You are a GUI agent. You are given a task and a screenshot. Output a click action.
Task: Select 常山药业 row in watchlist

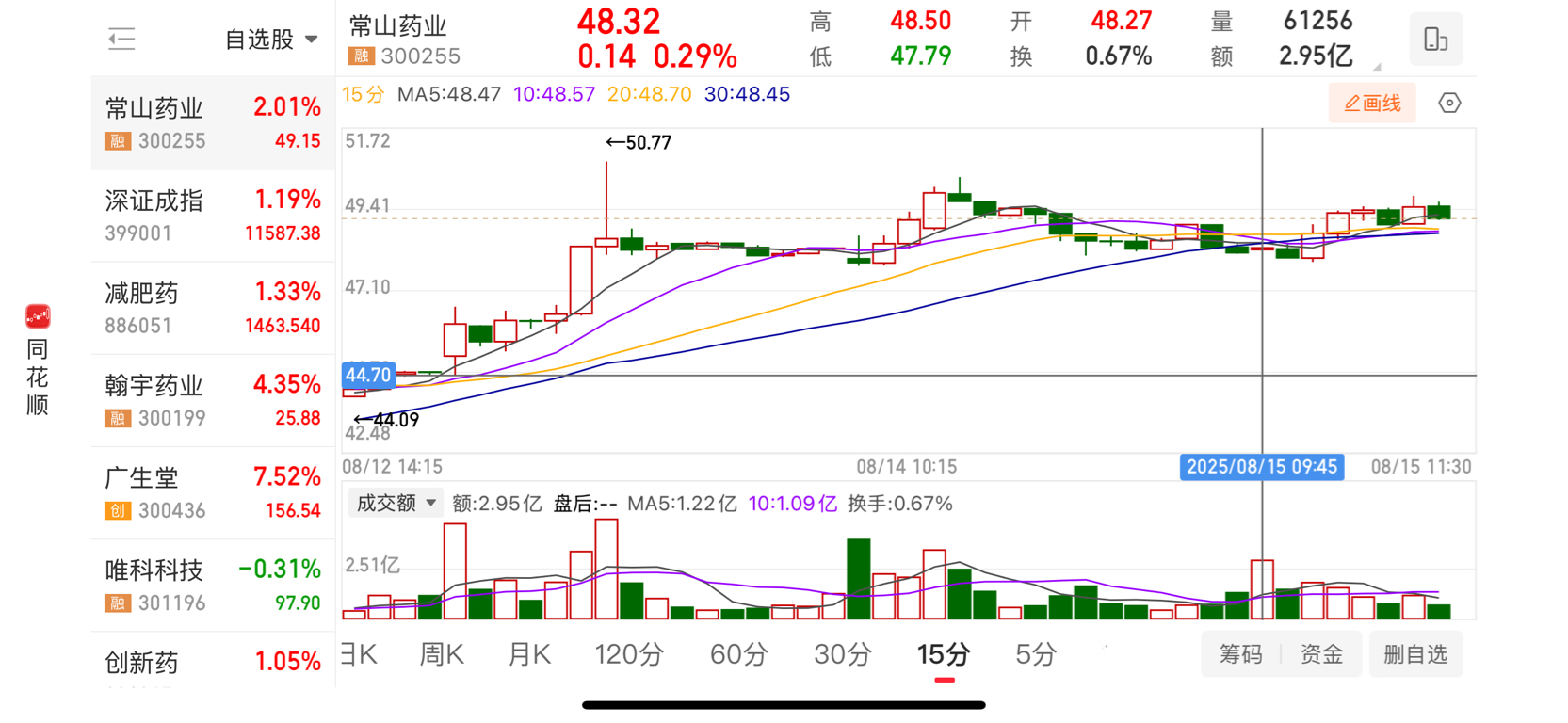213,123
